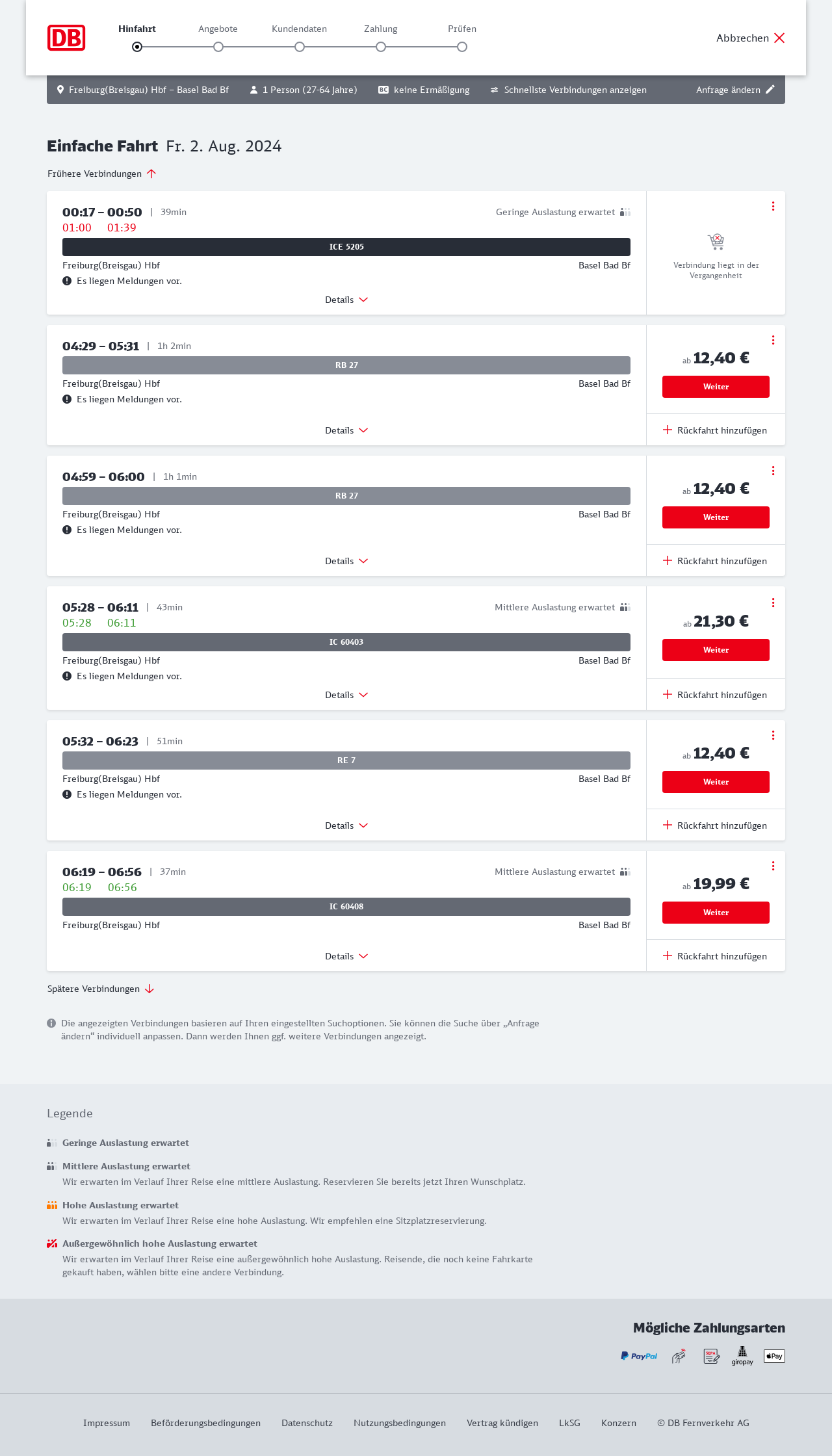Select the Hinfahrt step radio circle
The width and height of the screenshot is (832, 1456).
(x=137, y=47)
